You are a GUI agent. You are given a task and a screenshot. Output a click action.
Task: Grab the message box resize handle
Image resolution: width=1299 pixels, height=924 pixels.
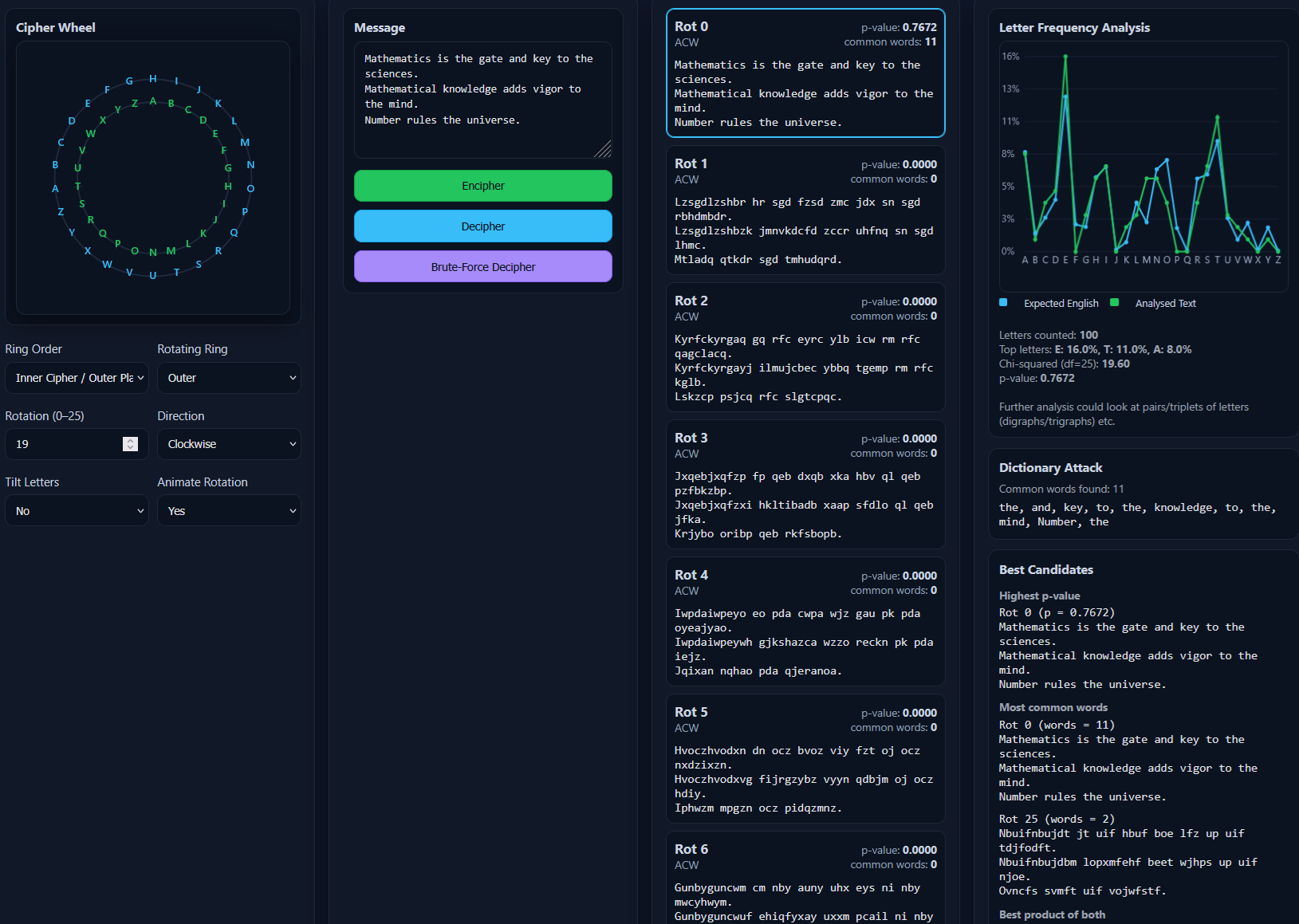[x=604, y=150]
